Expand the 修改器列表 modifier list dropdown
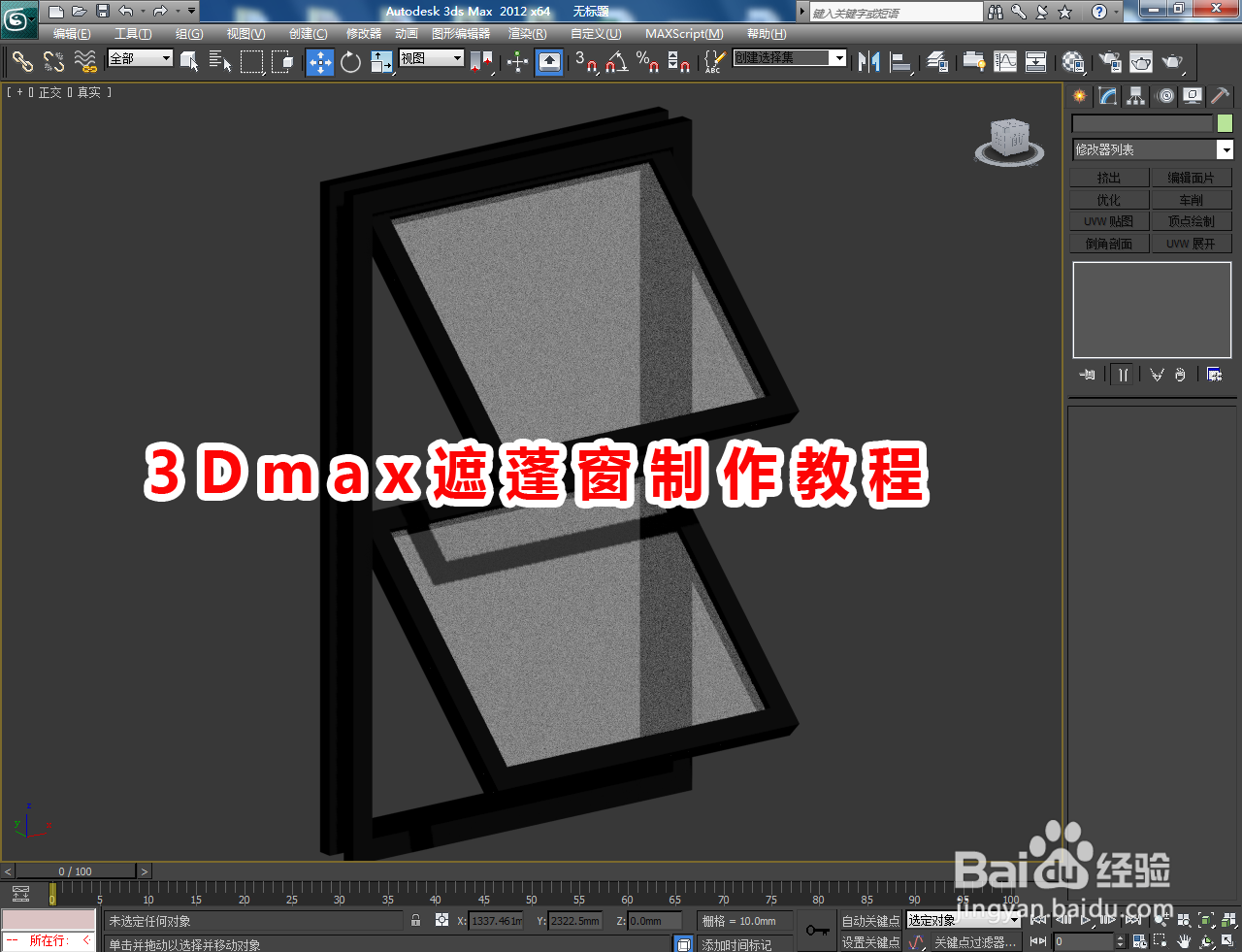 [1152, 149]
